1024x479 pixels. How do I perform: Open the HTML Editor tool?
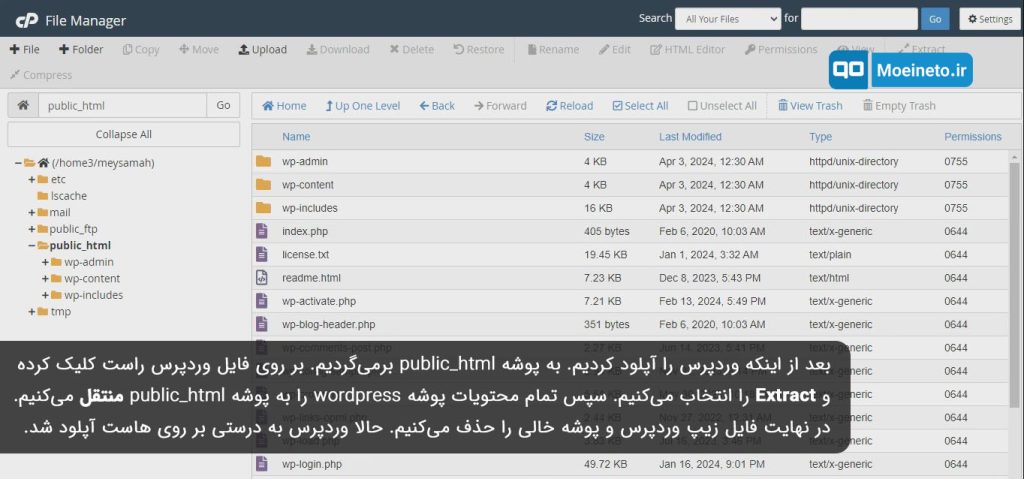pyautogui.click(x=688, y=50)
